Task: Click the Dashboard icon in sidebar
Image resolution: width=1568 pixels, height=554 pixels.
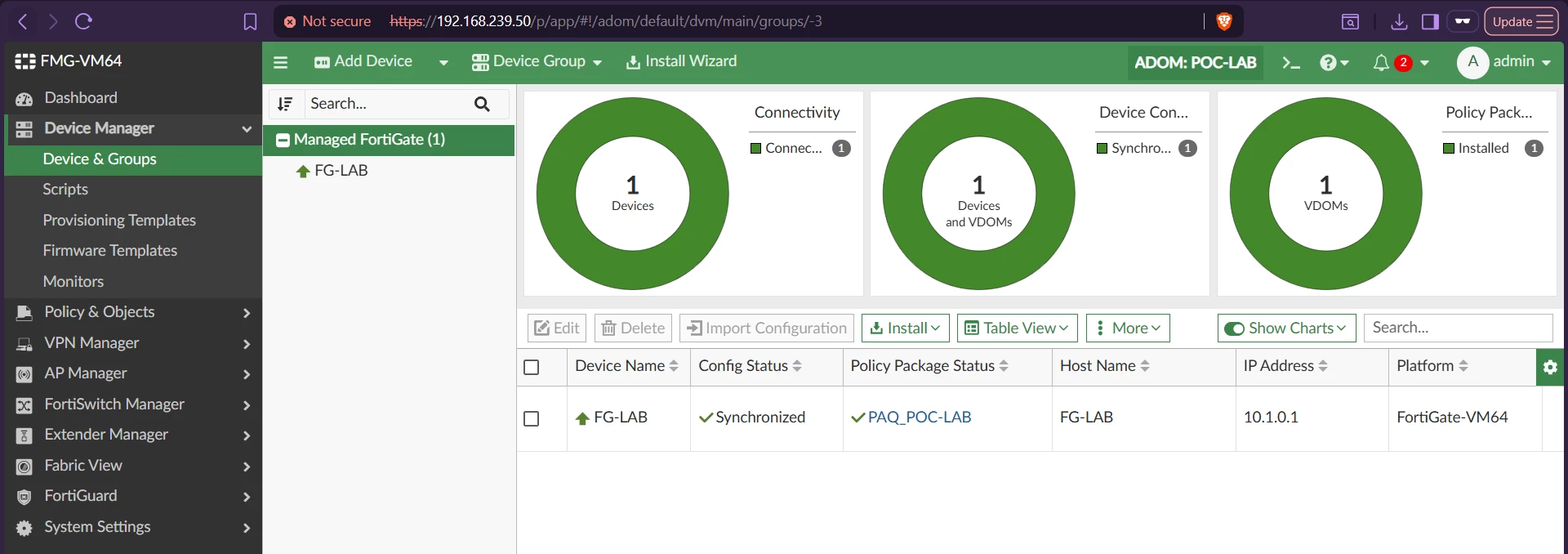Action: coord(24,99)
